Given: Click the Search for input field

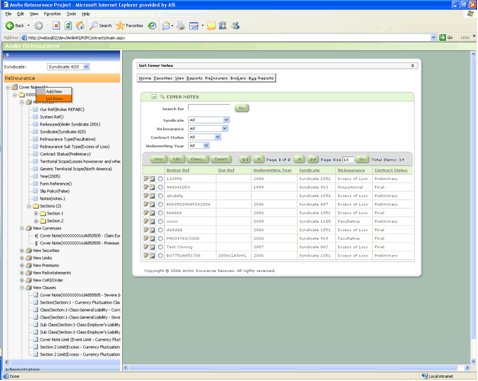Looking at the screenshot, I should click(209, 108).
